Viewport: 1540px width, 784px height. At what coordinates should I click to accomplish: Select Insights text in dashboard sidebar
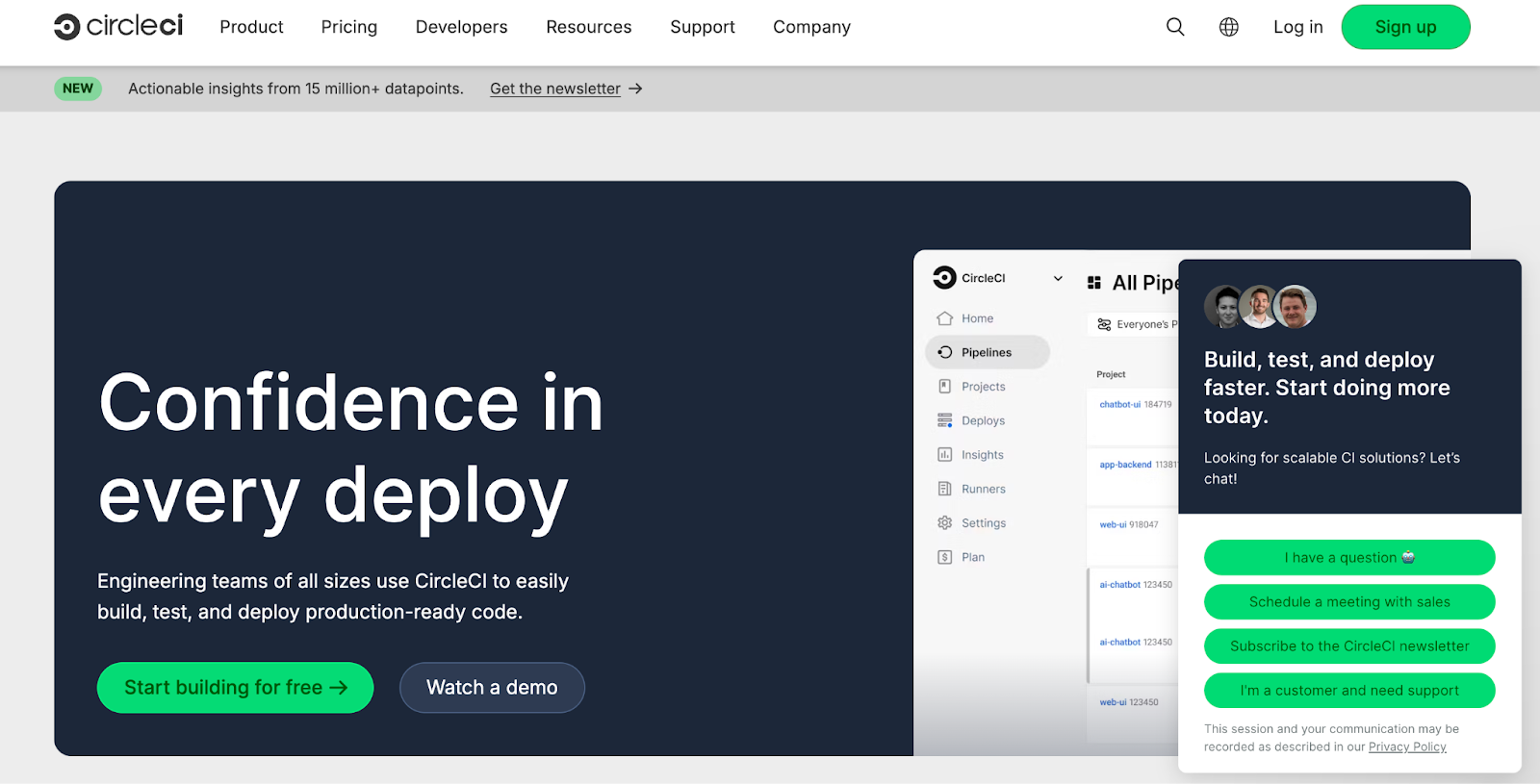(982, 455)
